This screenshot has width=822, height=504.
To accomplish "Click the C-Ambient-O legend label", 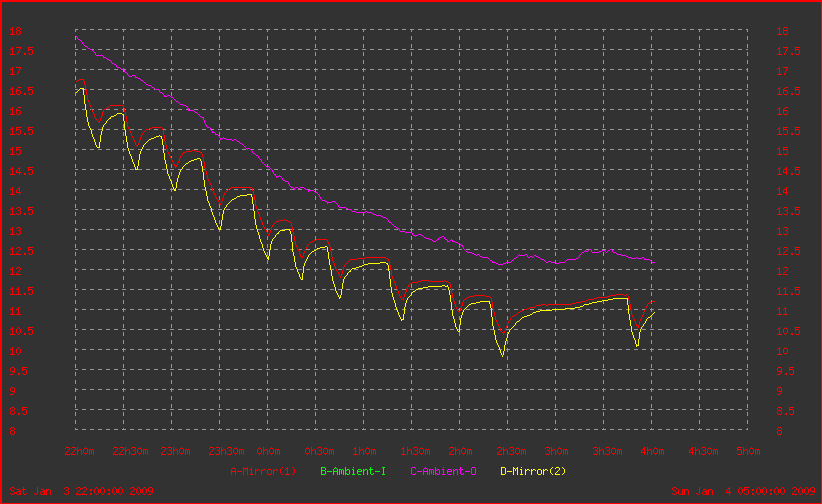I will pos(443,471).
